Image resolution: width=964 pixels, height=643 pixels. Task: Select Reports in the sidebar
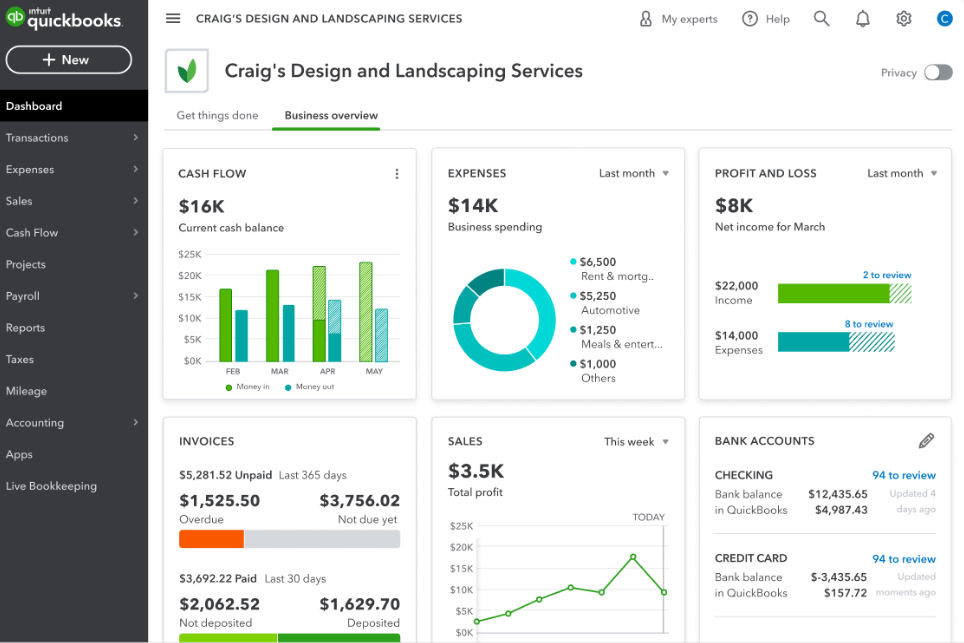[26, 328]
